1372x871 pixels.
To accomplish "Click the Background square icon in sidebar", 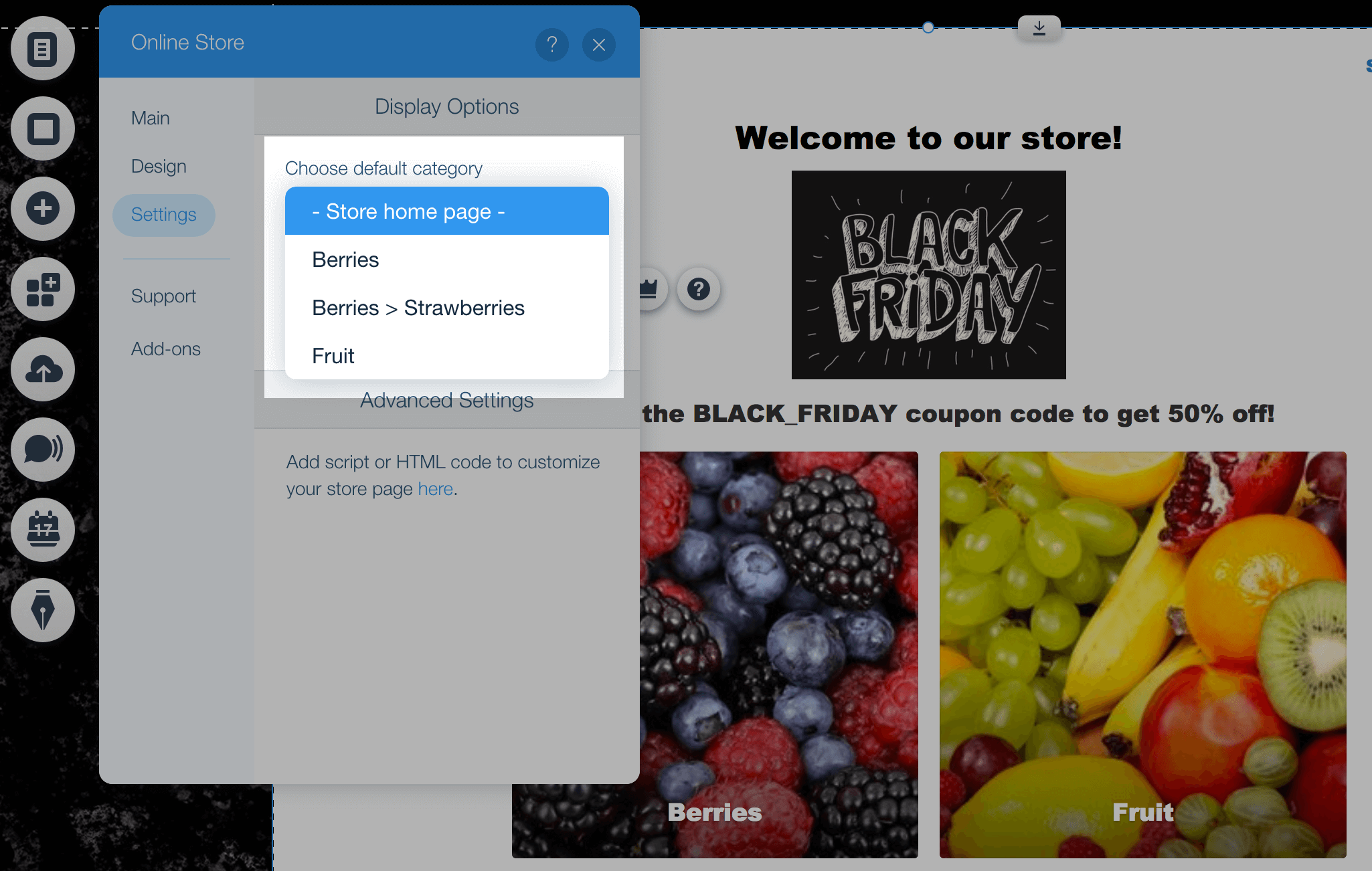I will 43,128.
